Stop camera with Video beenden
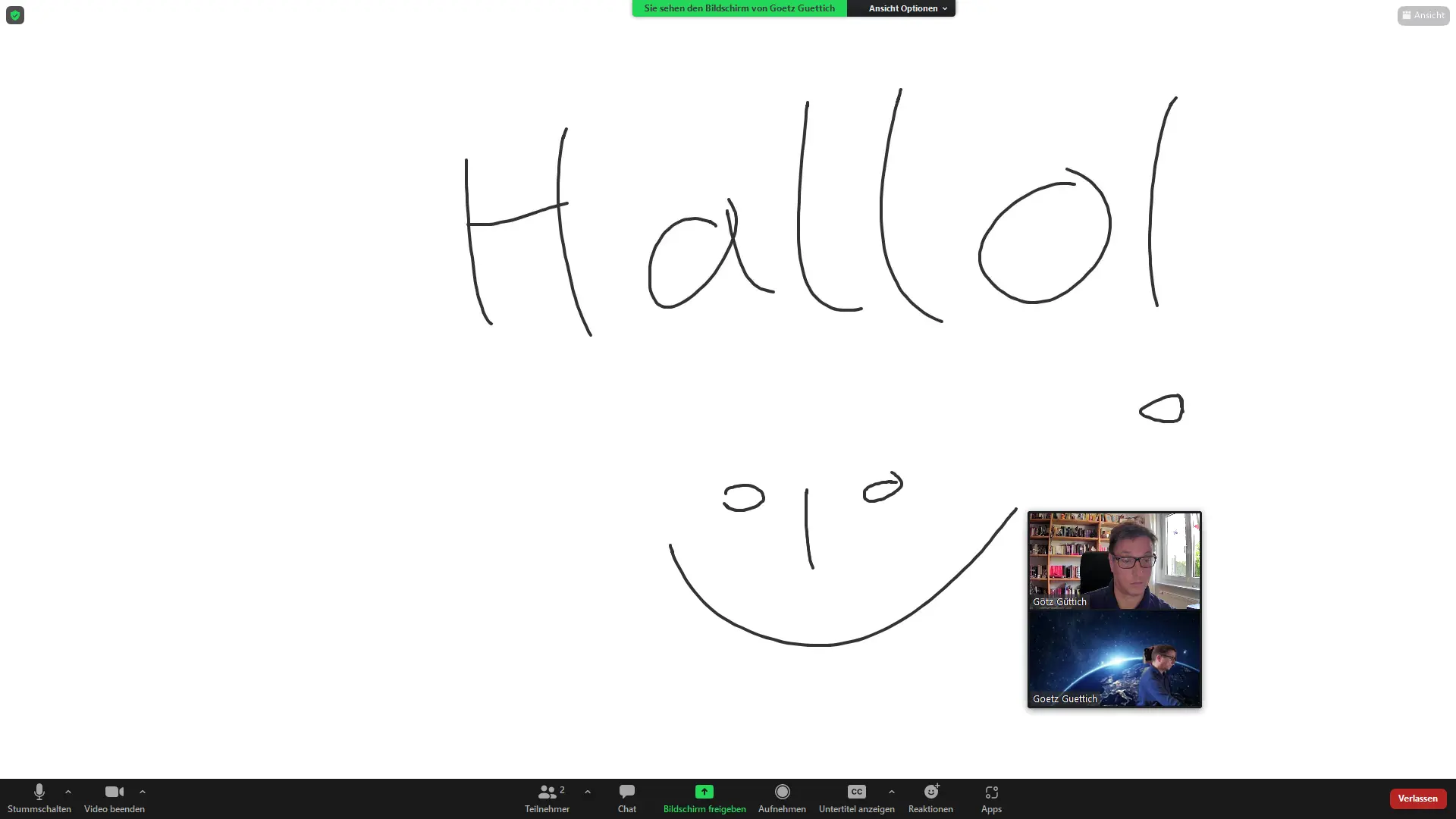 tap(114, 792)
